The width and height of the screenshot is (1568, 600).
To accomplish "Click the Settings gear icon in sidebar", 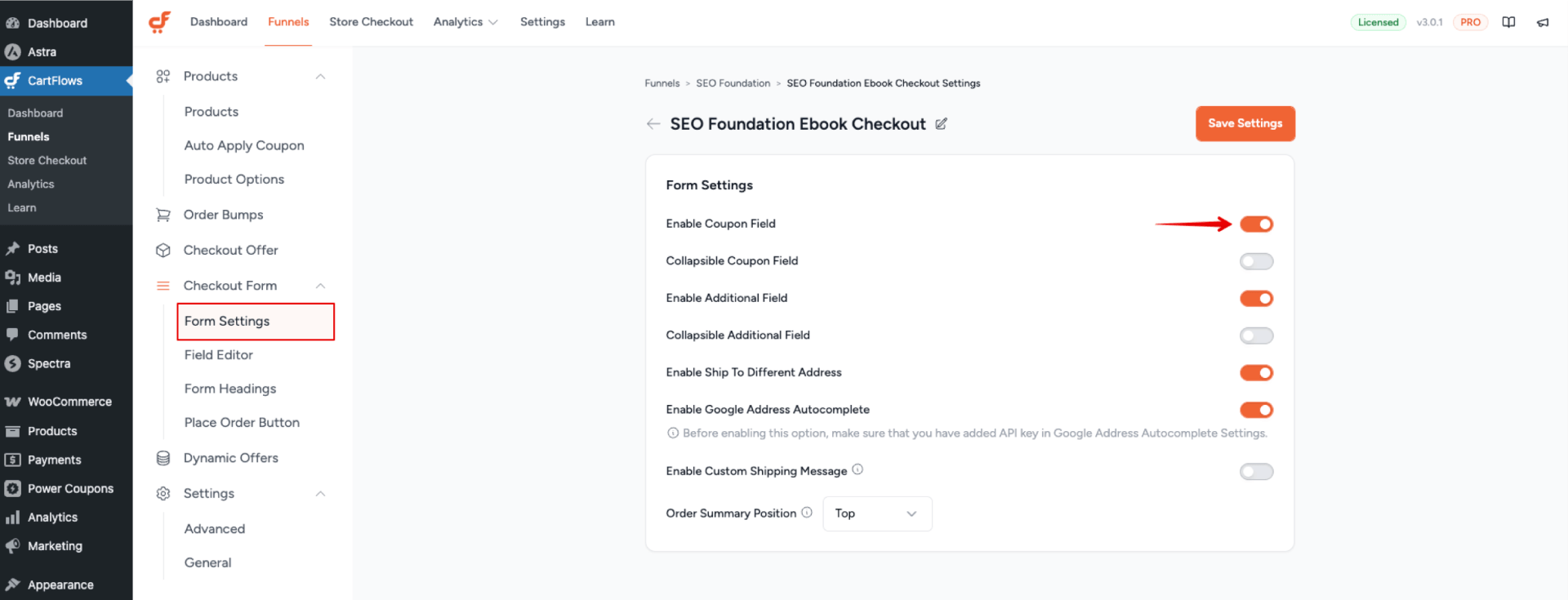I will coord(163,494).
